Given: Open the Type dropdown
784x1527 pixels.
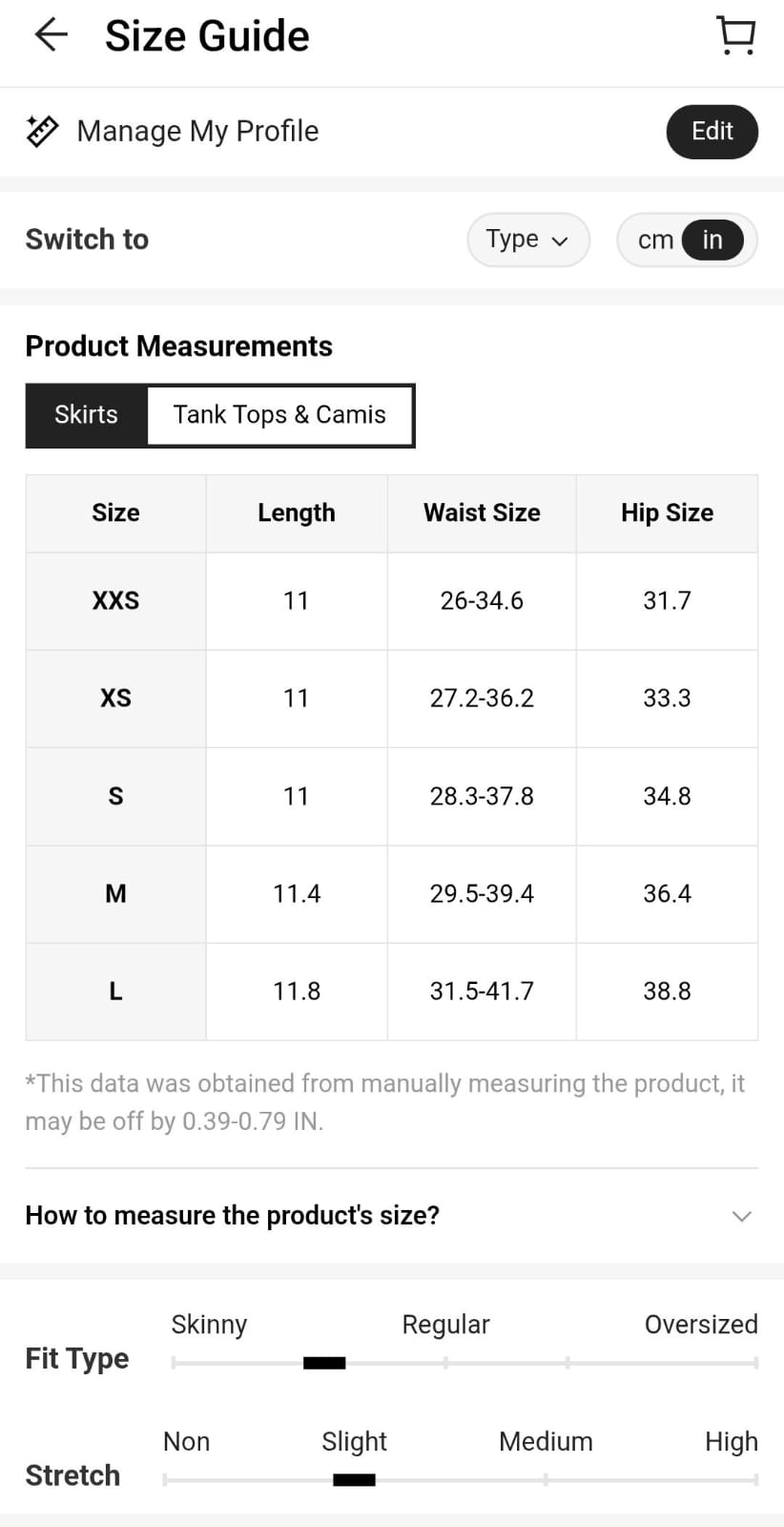Looking at the screenshot, I should click(x=527, y=240).
